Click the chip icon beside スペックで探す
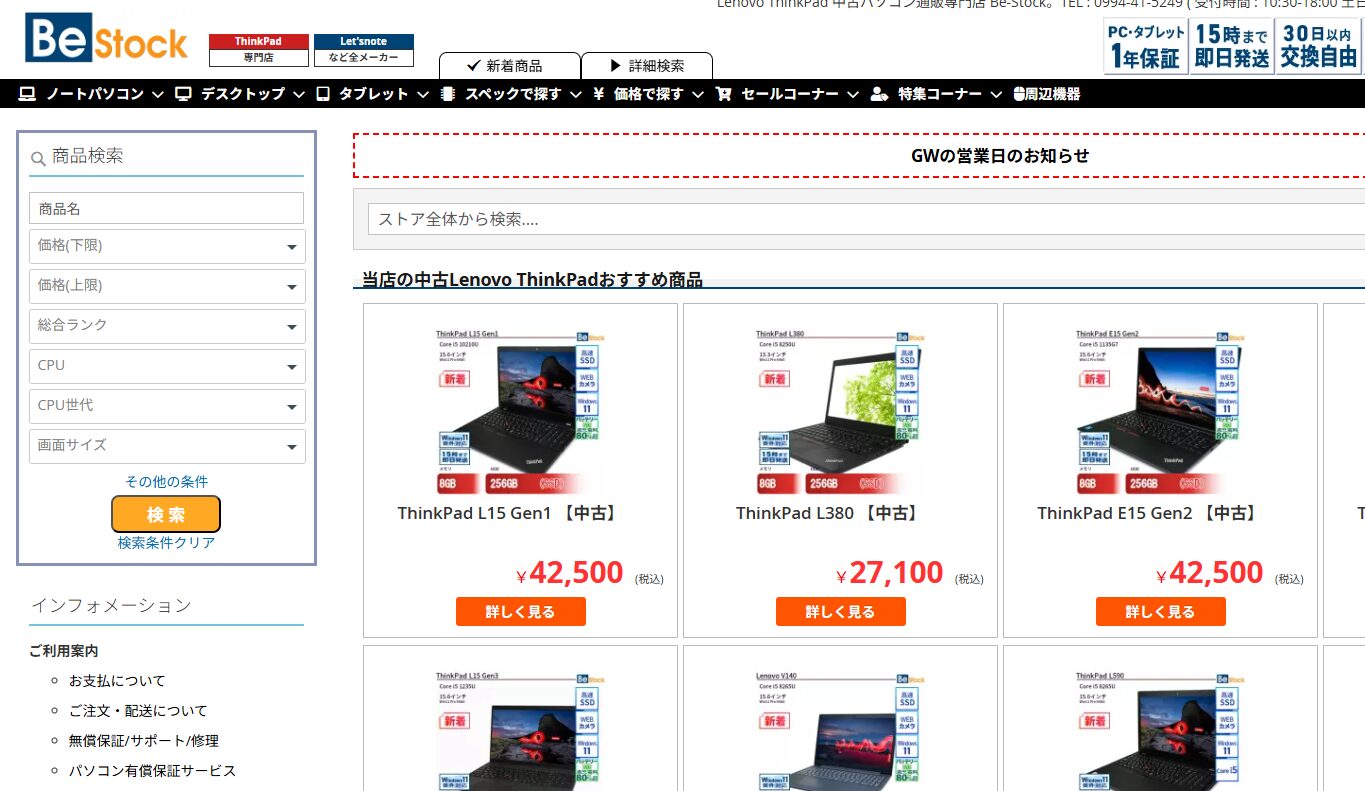 [448, 94]
